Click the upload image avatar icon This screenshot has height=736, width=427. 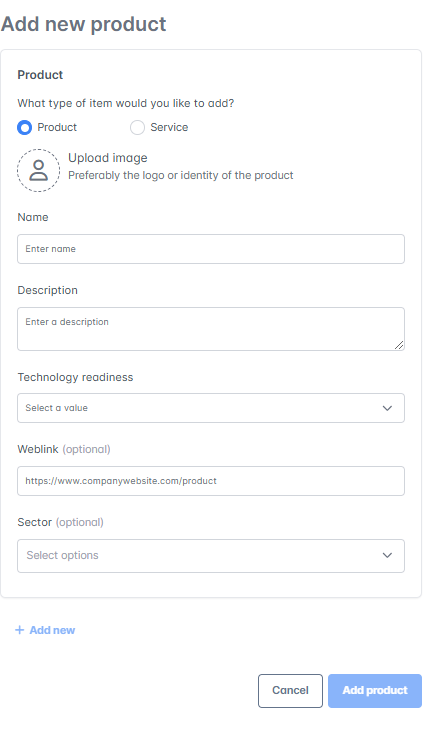coord(38,170)
